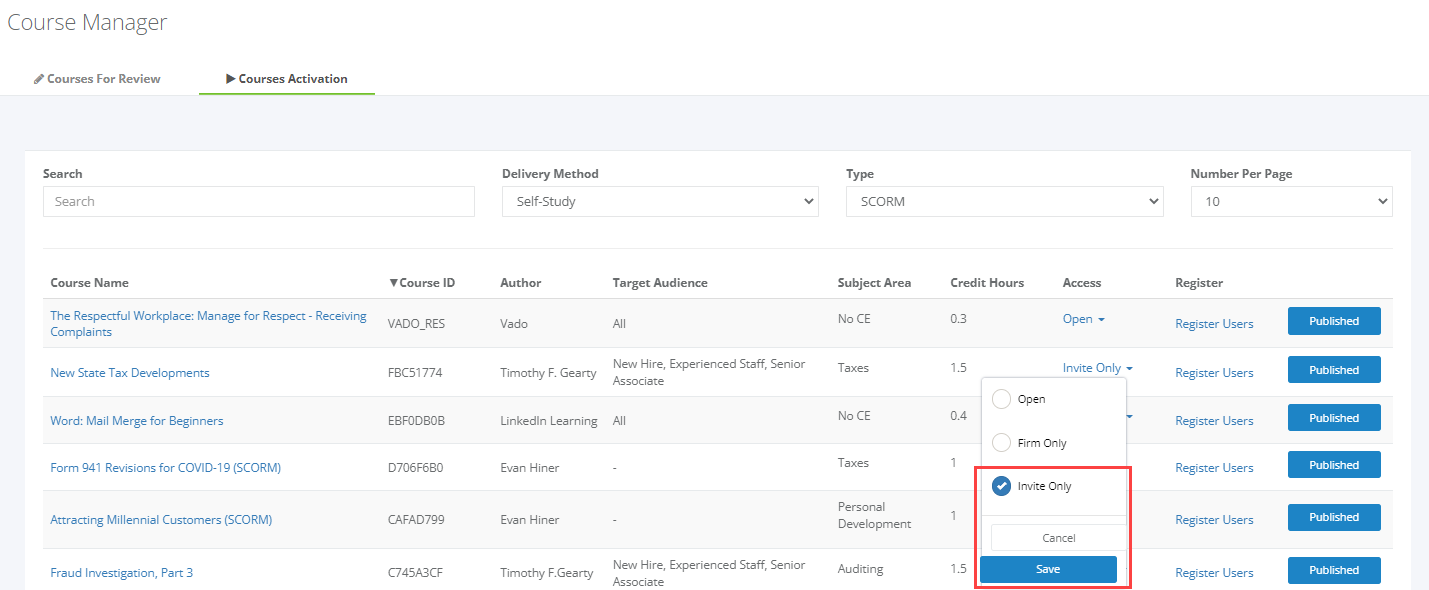Select the Open radio option
Screen dimensions: 1429x590
click(x=1001, y=399)
